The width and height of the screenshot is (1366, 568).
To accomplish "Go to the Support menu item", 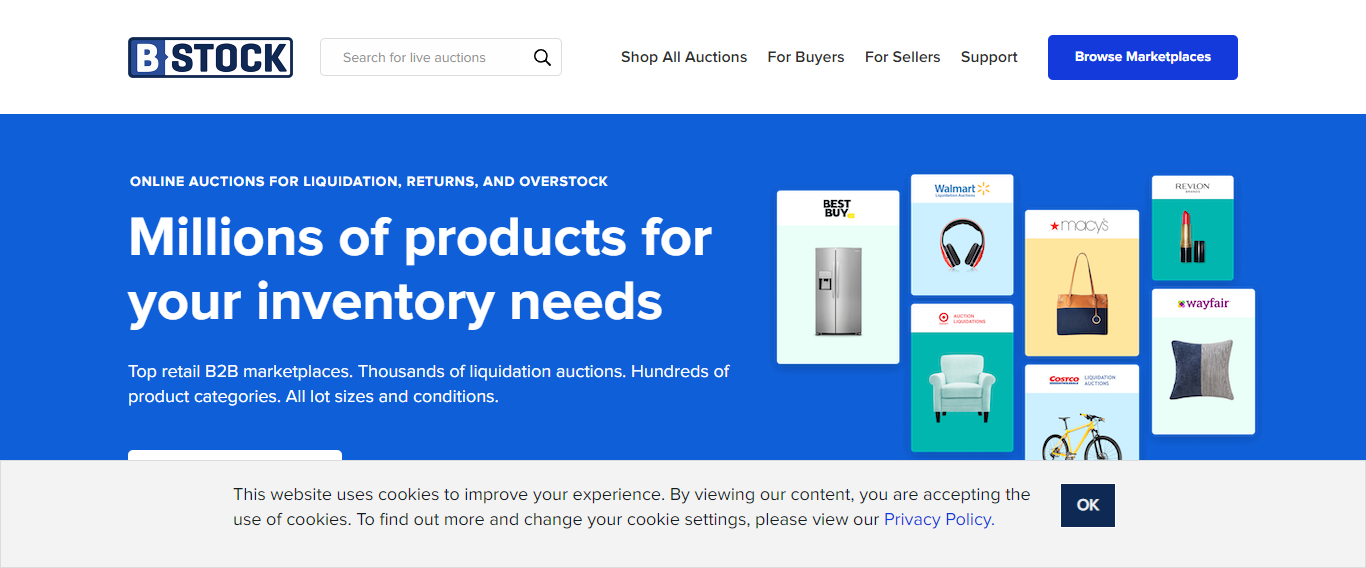I will coord(989,57).
